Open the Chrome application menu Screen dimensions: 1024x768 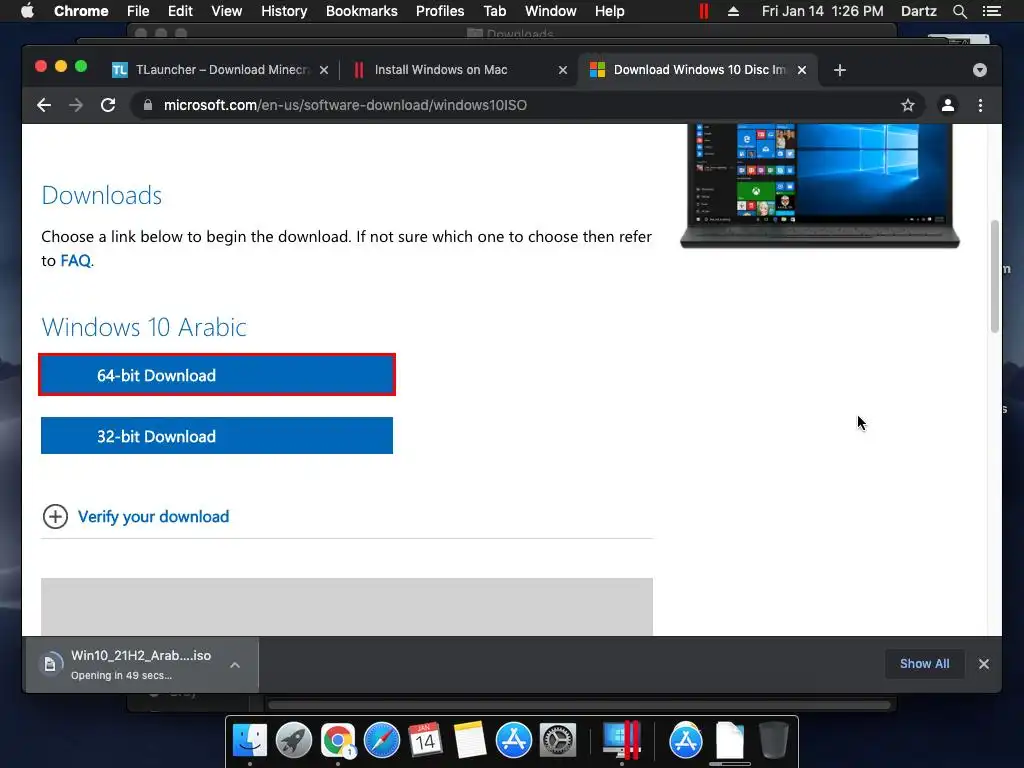tap(81, 11)
